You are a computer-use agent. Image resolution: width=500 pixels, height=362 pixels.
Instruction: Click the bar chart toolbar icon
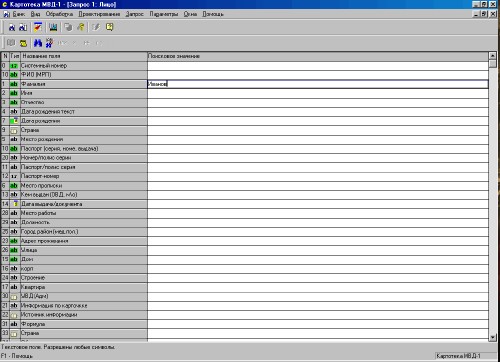point(53,27)
